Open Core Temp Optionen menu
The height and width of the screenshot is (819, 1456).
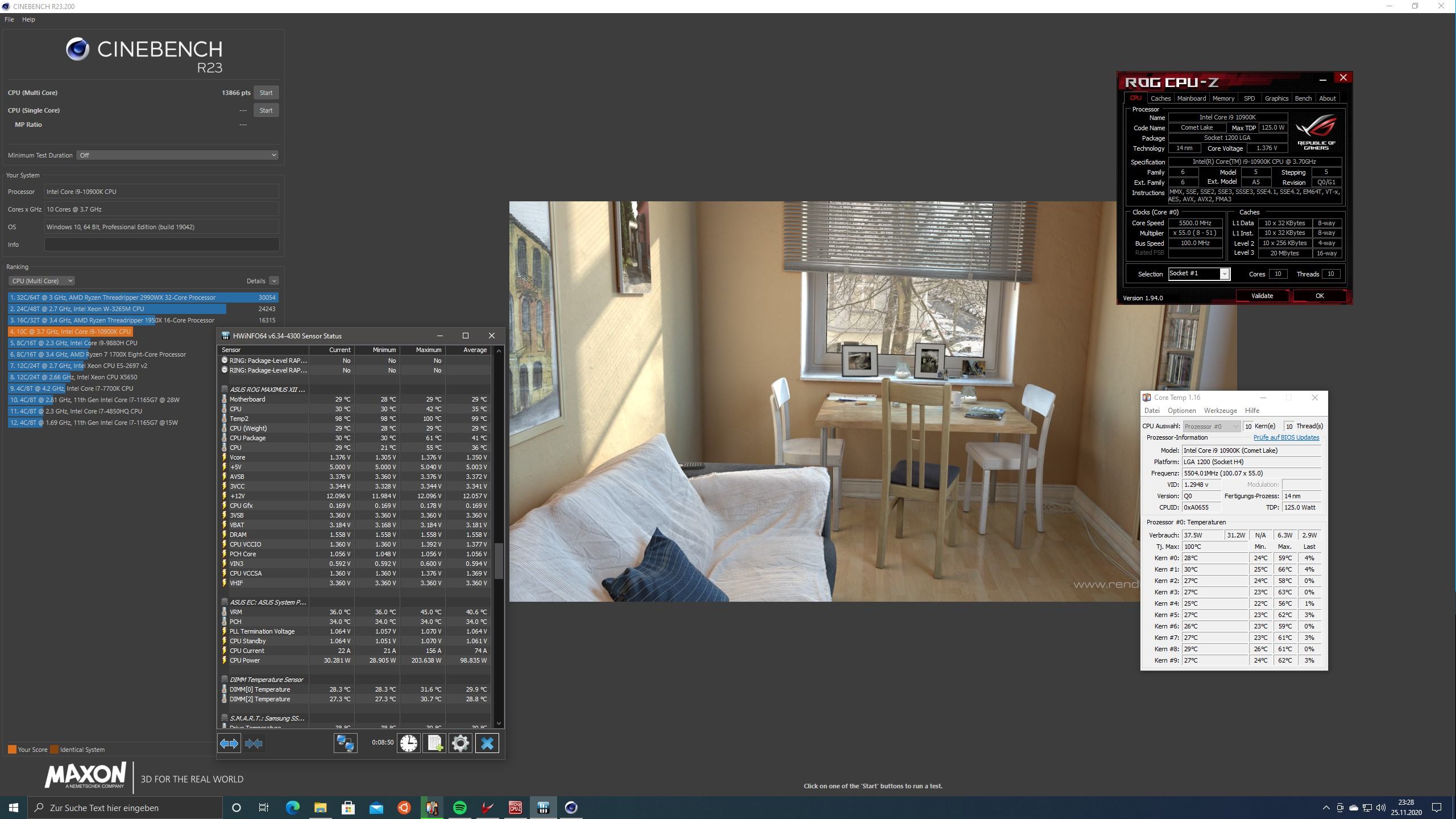coord(1181,411)
